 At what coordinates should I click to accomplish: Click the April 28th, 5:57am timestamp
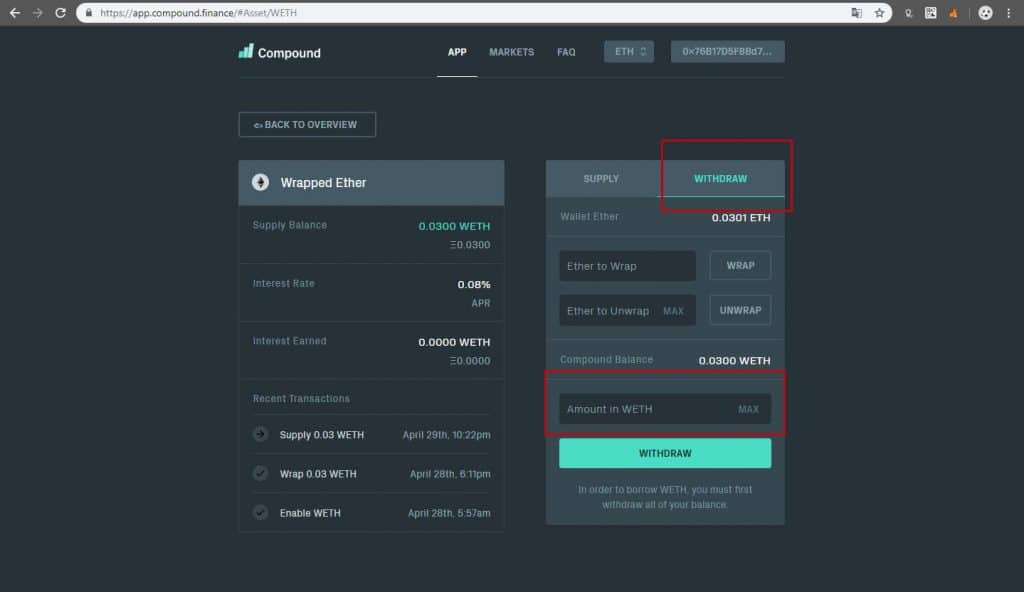point(449,513)
